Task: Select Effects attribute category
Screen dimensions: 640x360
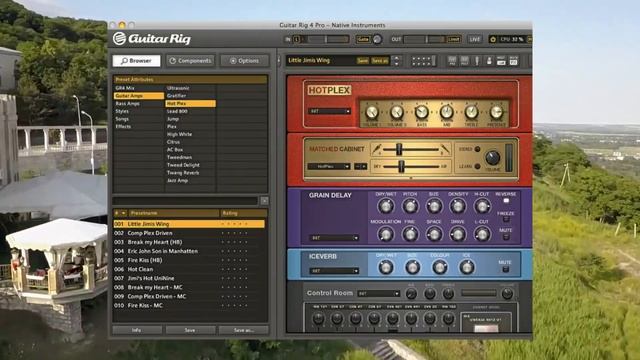Action: (x=139, y=127)
